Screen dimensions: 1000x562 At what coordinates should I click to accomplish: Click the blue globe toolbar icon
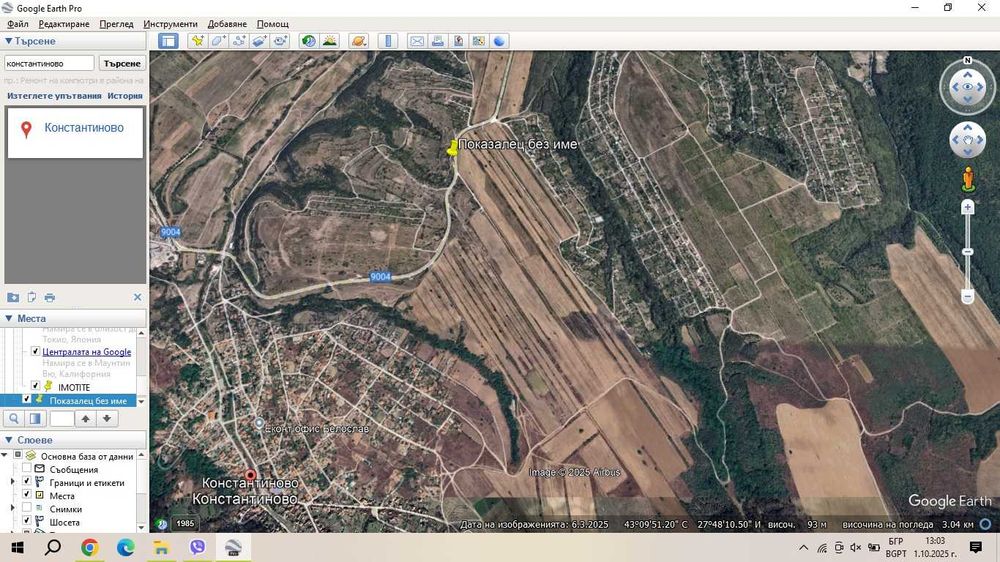(499, 41)
